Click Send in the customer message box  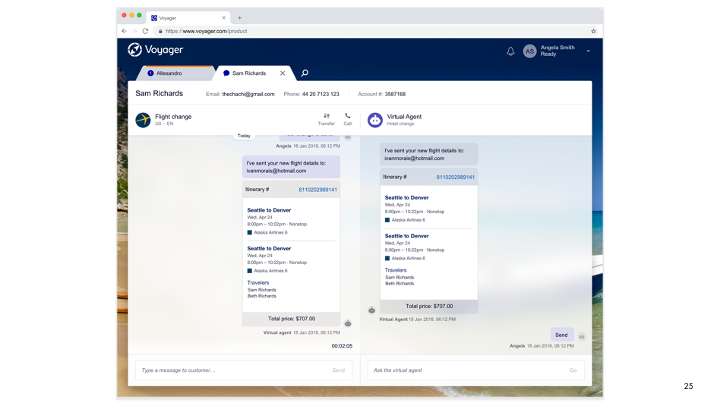click(x=338, y=370)
